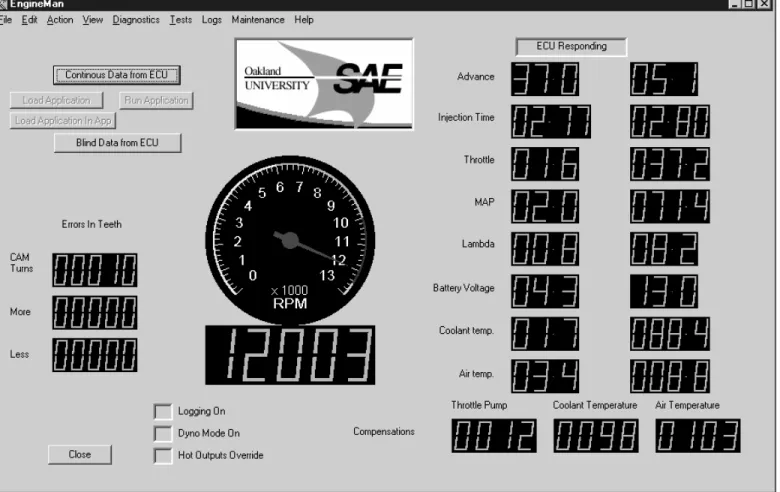
Task: Click the More errors counter display
Action: pos(95,313)
